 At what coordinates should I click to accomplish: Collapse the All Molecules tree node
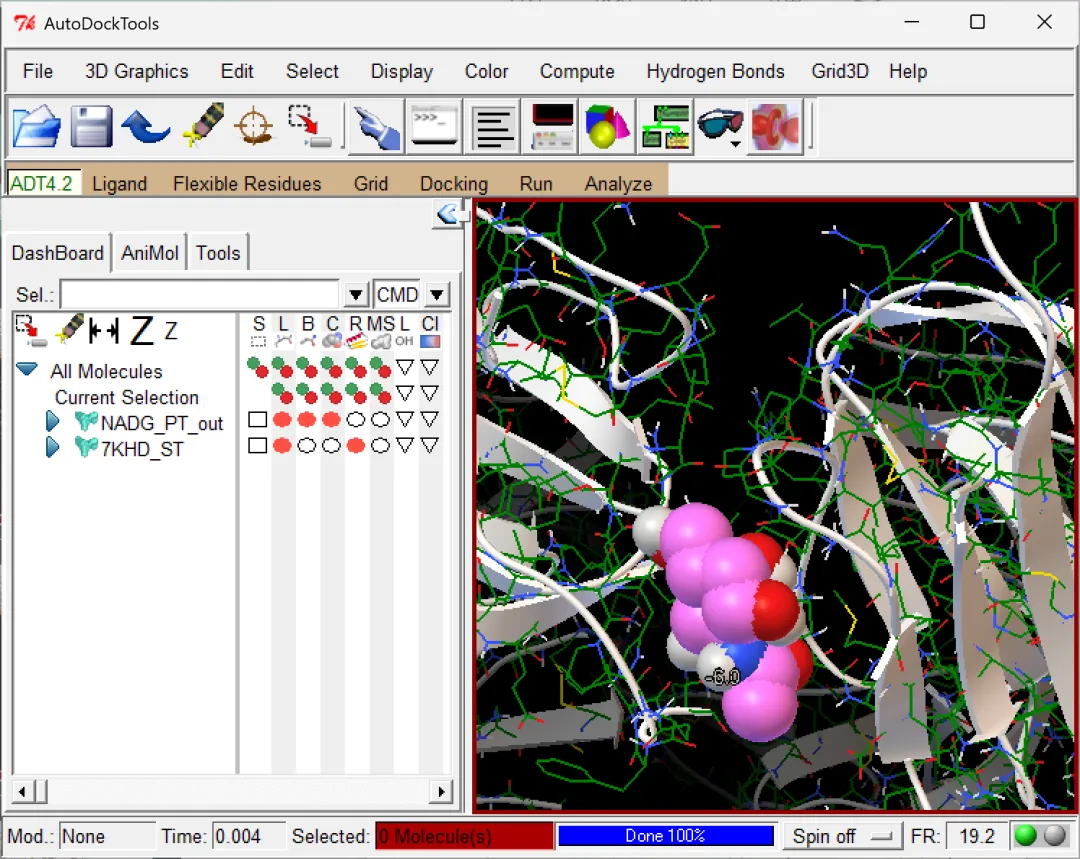[x=27, y=369]
